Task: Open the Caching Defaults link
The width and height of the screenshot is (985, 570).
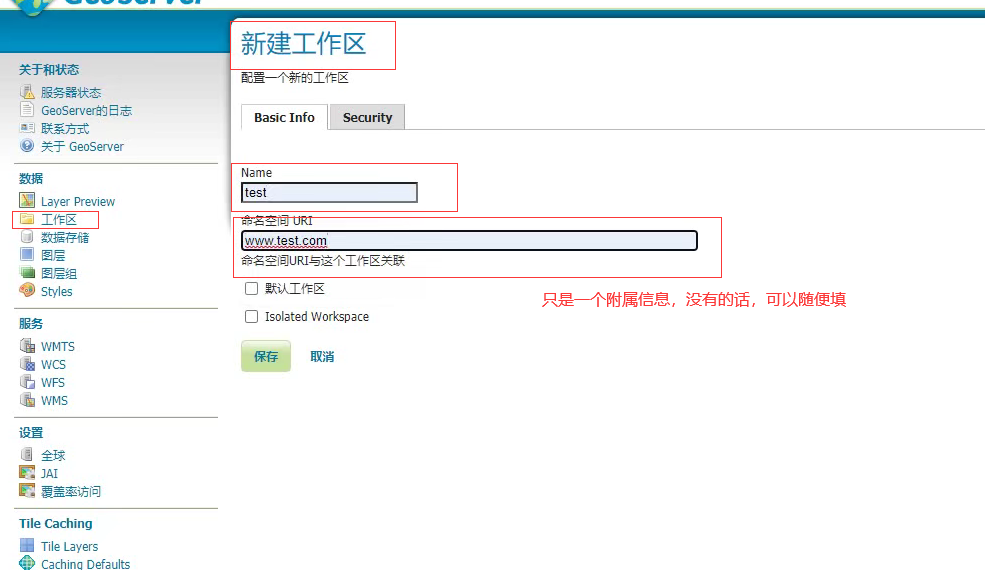Action: coord(85,564)
